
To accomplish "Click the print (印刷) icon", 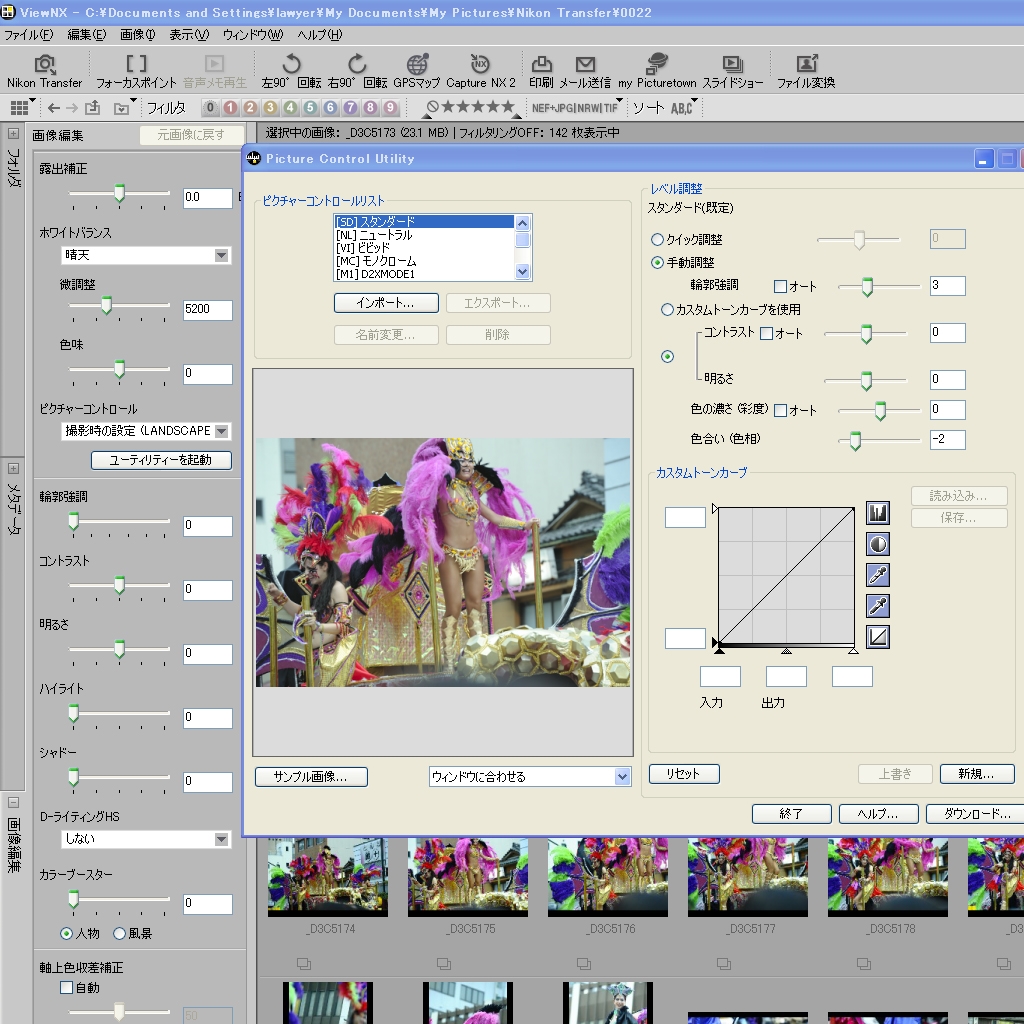I will [541, 66].
